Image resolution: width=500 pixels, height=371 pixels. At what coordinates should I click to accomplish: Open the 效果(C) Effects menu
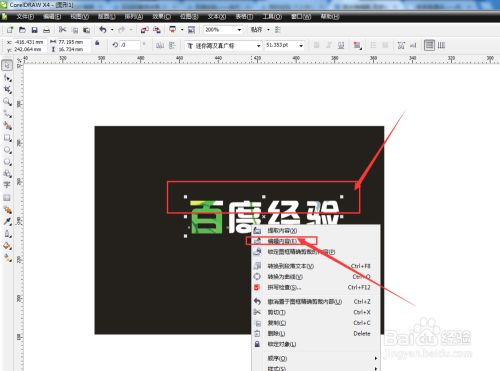coord(162,16)
